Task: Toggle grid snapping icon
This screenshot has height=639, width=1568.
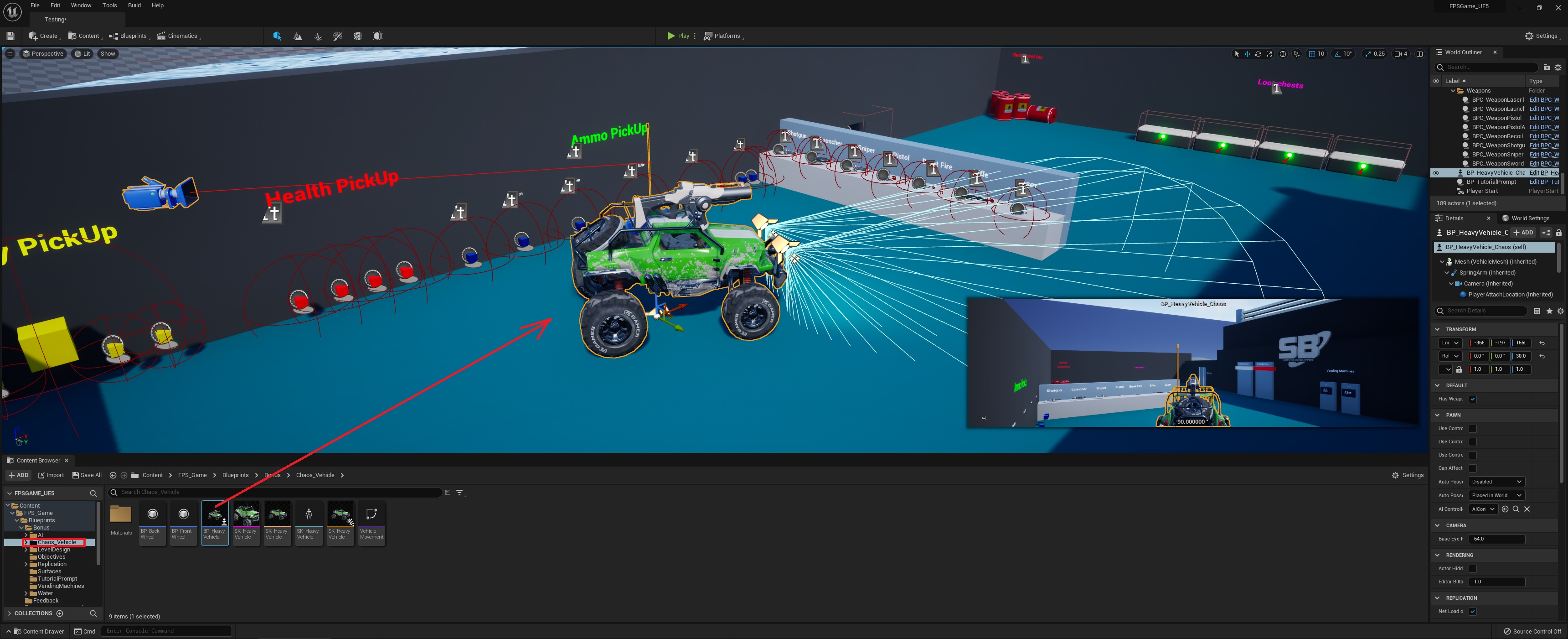Action: click(x=1312, y=54)
